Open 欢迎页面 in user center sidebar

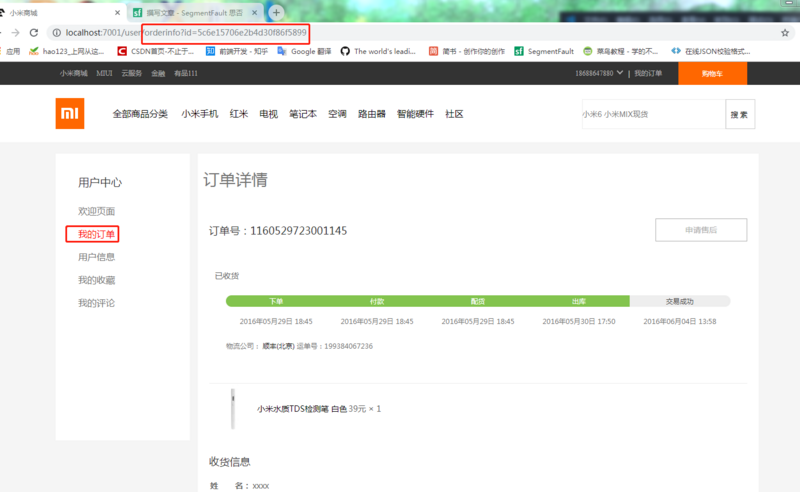point(96,211)
